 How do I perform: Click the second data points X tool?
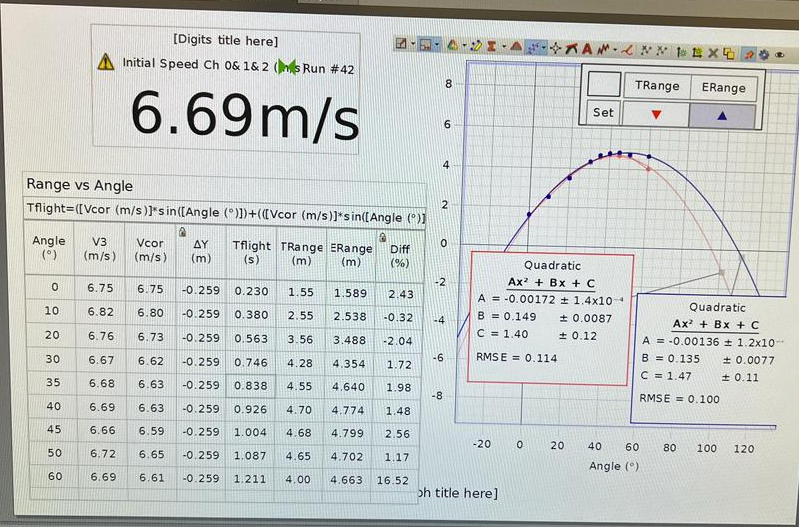coord(661,51)
